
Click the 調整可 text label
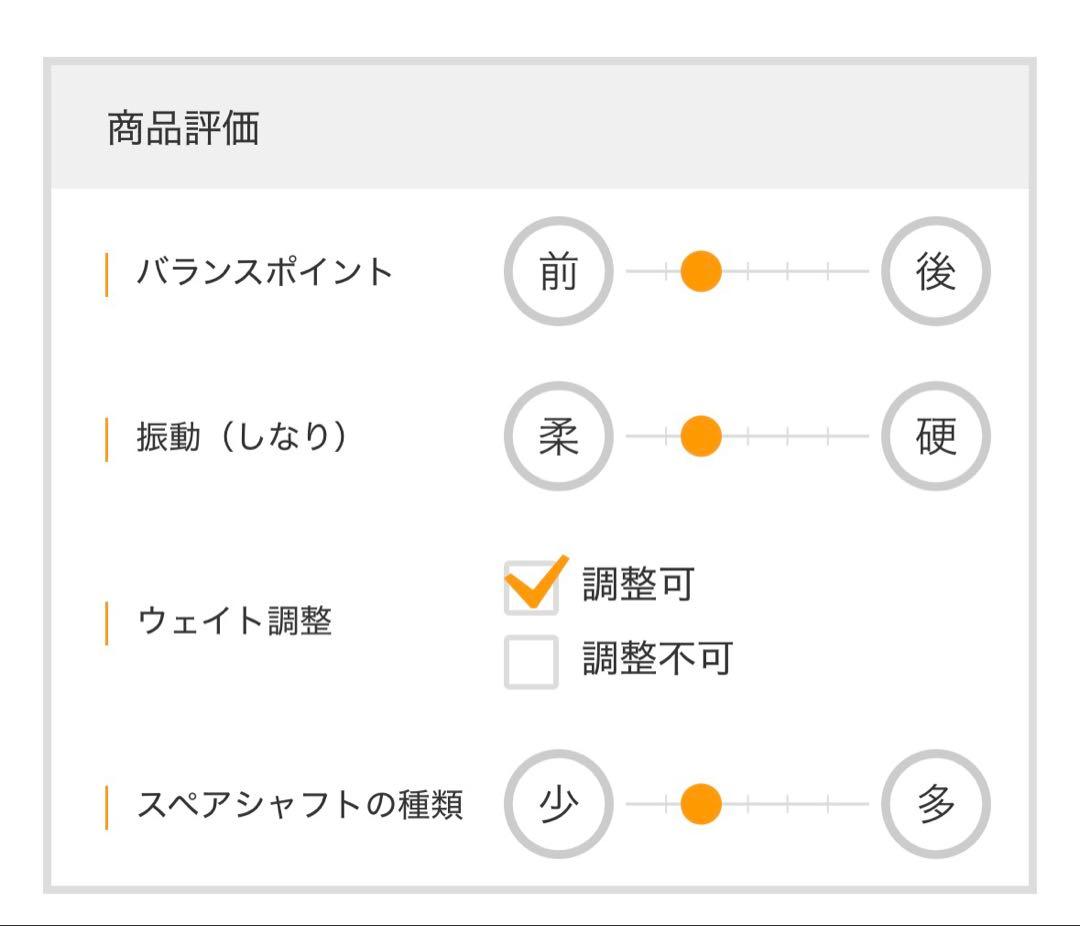640,585
